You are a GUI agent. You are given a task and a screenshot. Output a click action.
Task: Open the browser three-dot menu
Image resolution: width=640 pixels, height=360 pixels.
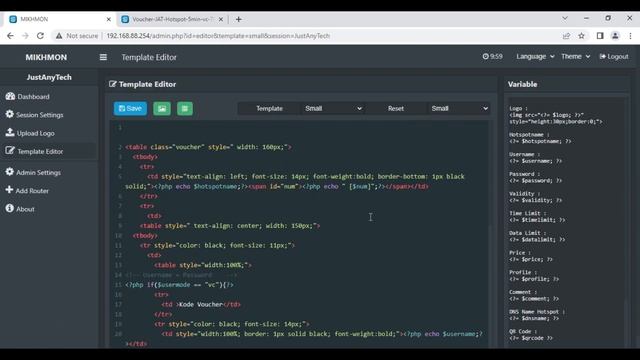pyautogui.click(x=631, y=36)
